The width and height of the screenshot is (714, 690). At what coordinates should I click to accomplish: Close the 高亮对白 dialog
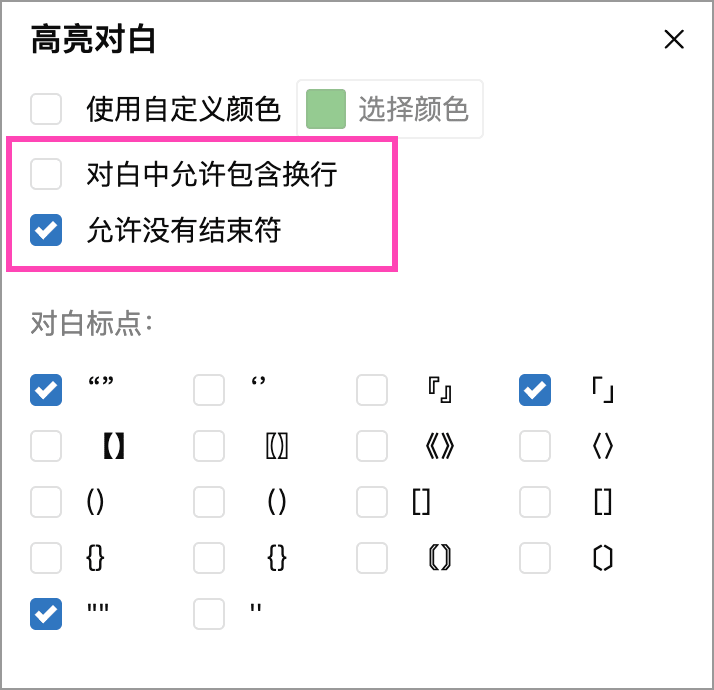(674, 40)
